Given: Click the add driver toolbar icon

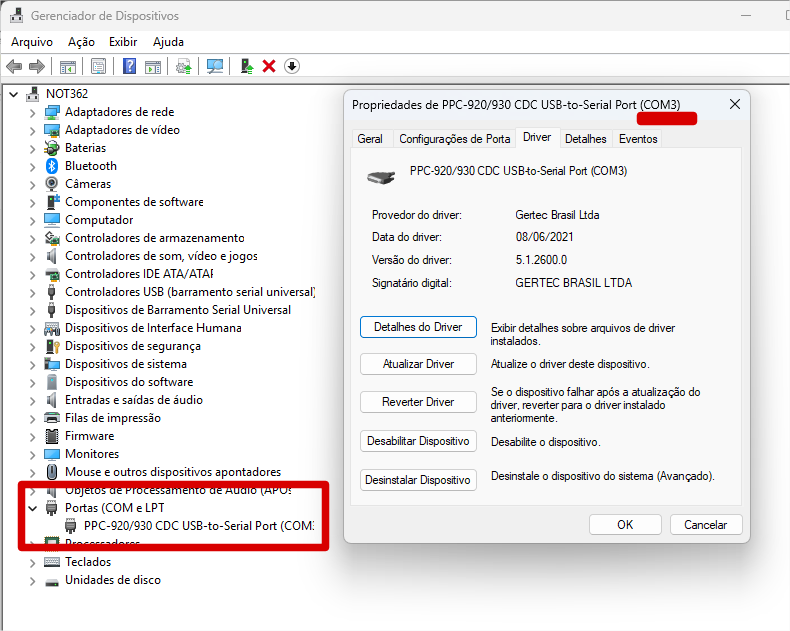Looking at the screenshot, I should 247,66.
